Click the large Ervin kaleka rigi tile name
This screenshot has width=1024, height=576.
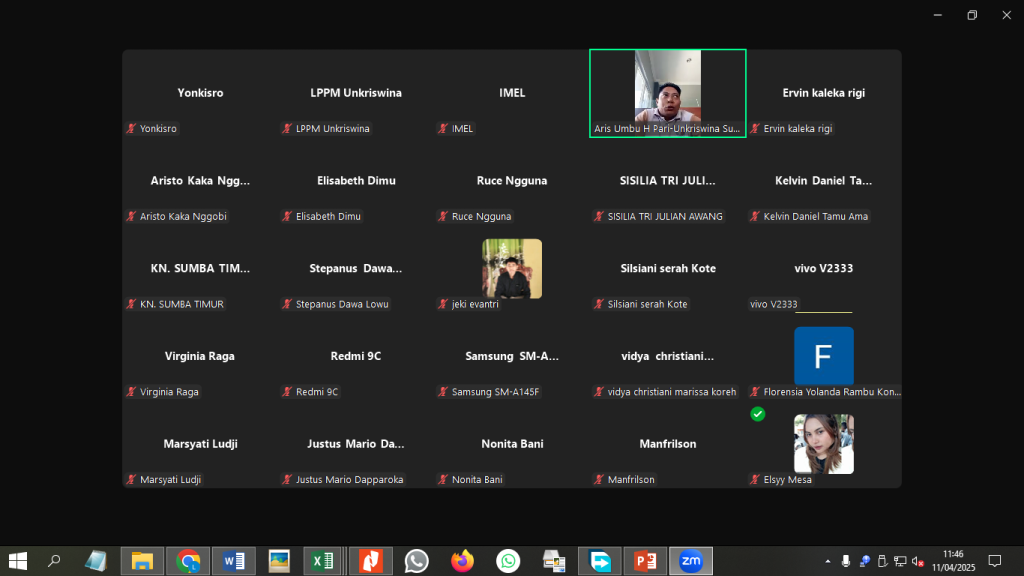[x=824, y=93]
